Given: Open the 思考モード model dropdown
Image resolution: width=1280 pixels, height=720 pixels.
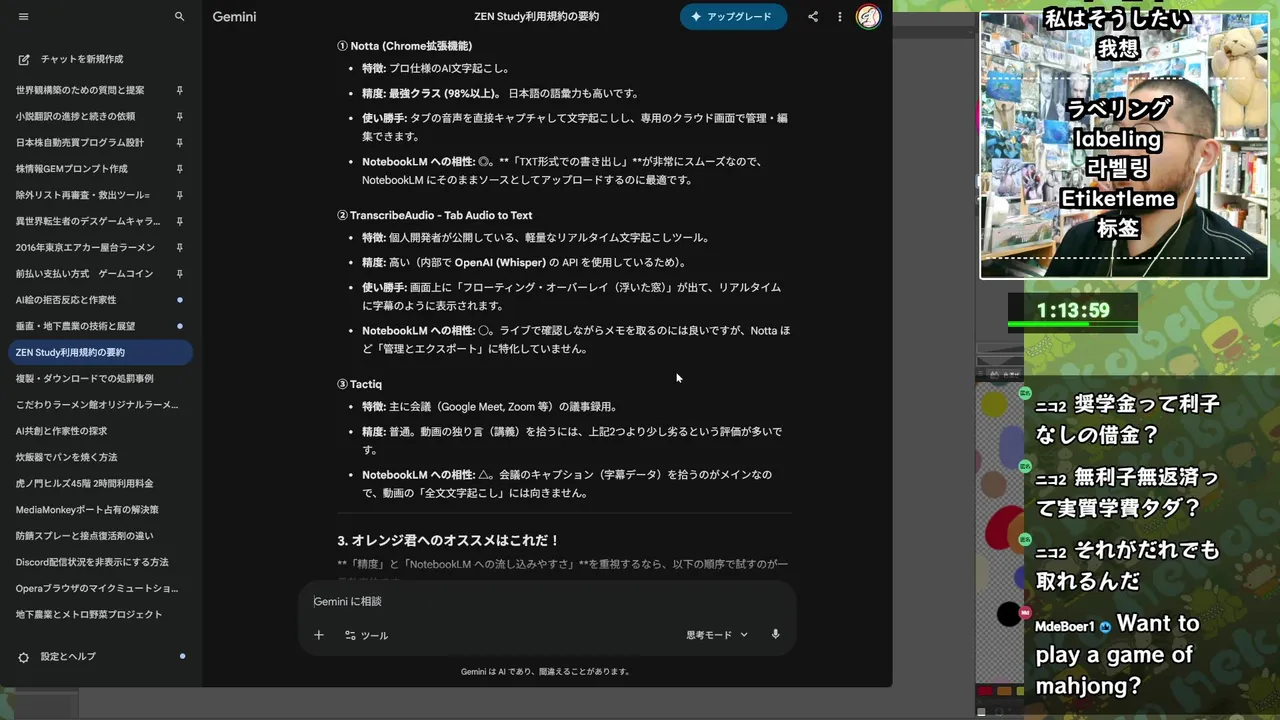Looking at the screenshot, I should 717,635.
